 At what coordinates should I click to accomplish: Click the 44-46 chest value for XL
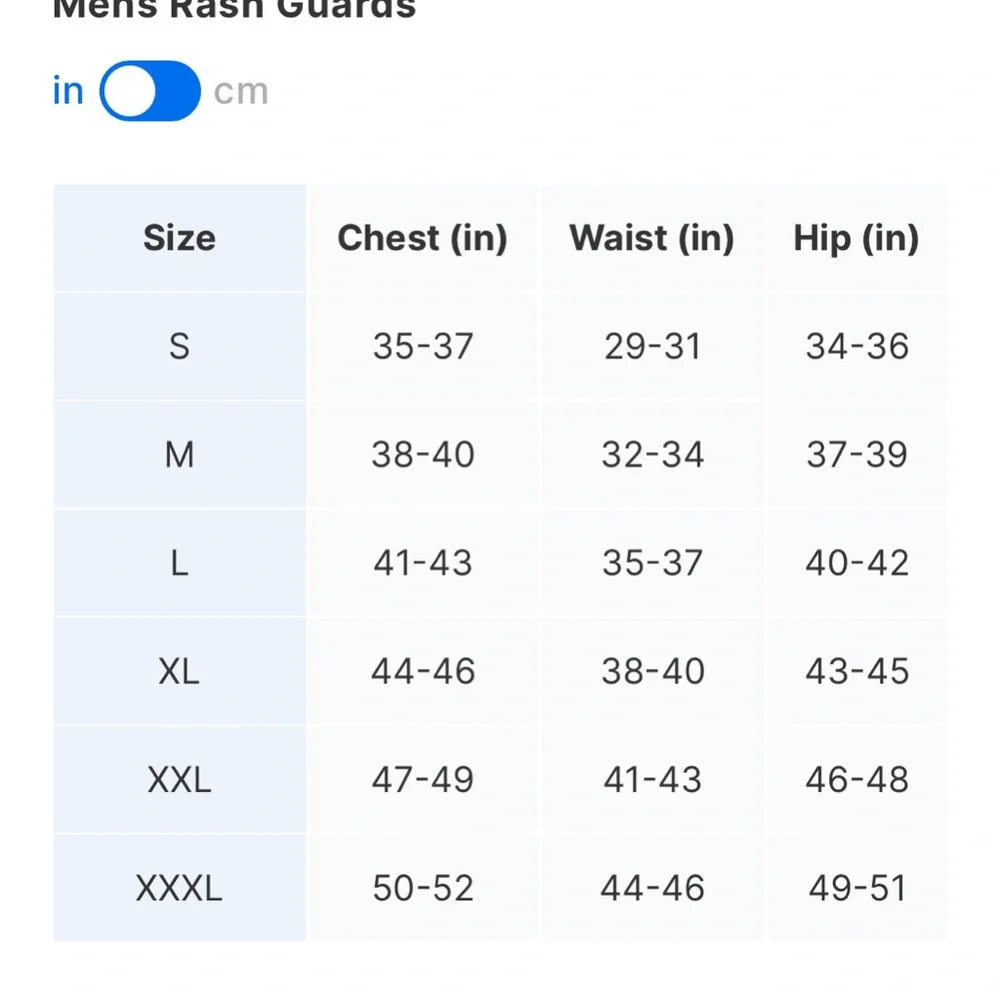tap(423, 671)
